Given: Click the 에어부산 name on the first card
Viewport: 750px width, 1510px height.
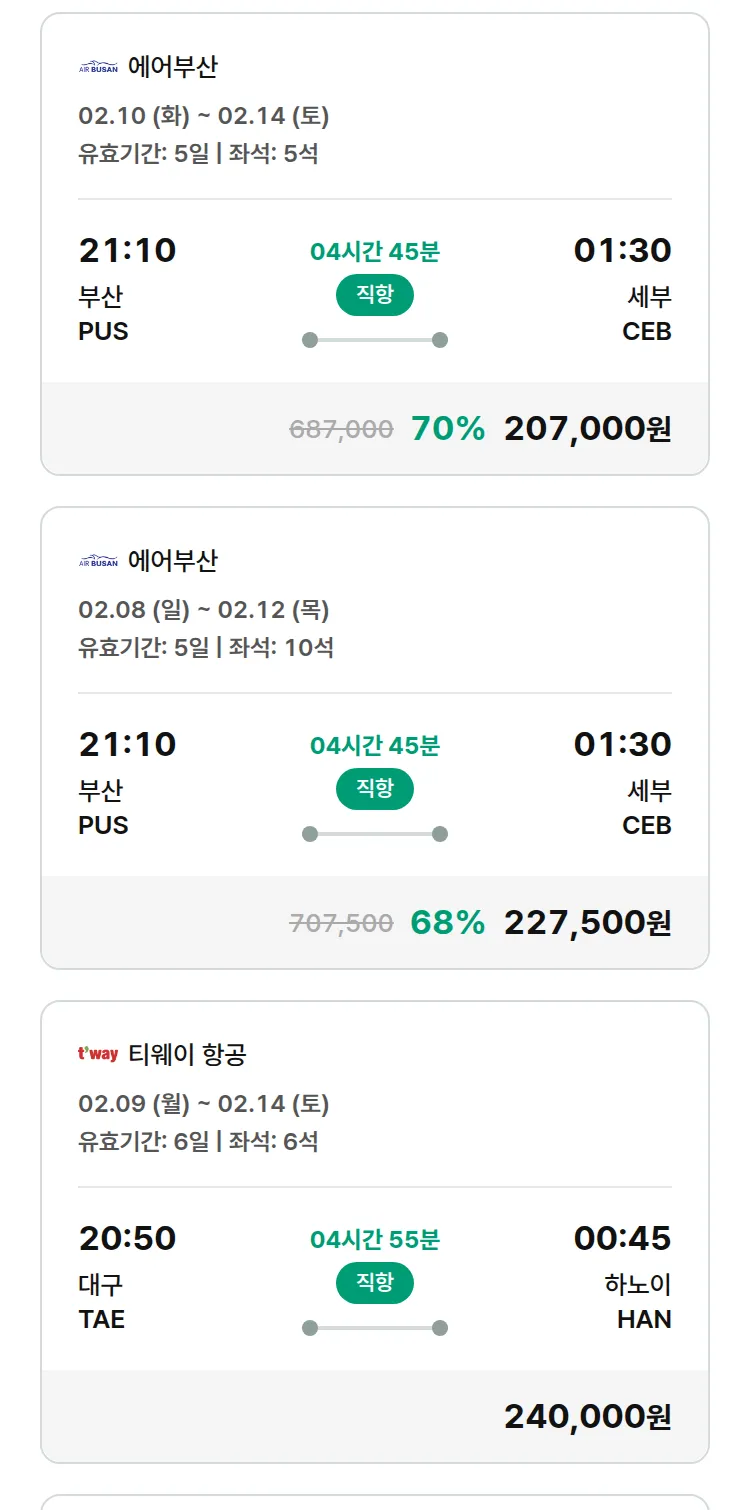Looking at the screenshot, I should 173,67.
